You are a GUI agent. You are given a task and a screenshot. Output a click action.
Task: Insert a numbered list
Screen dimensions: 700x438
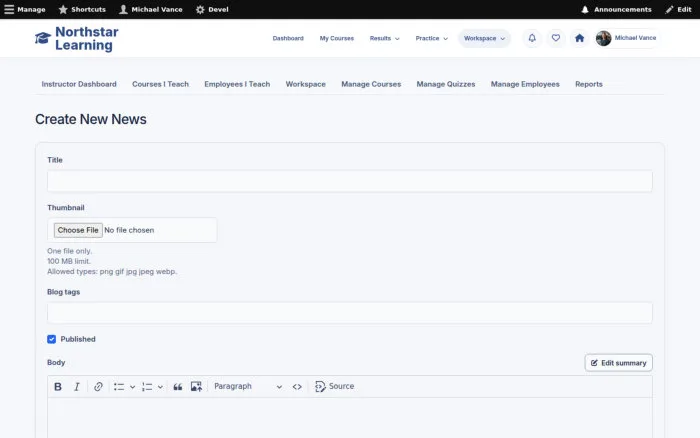pyautogui.click(x=147, y=387)
